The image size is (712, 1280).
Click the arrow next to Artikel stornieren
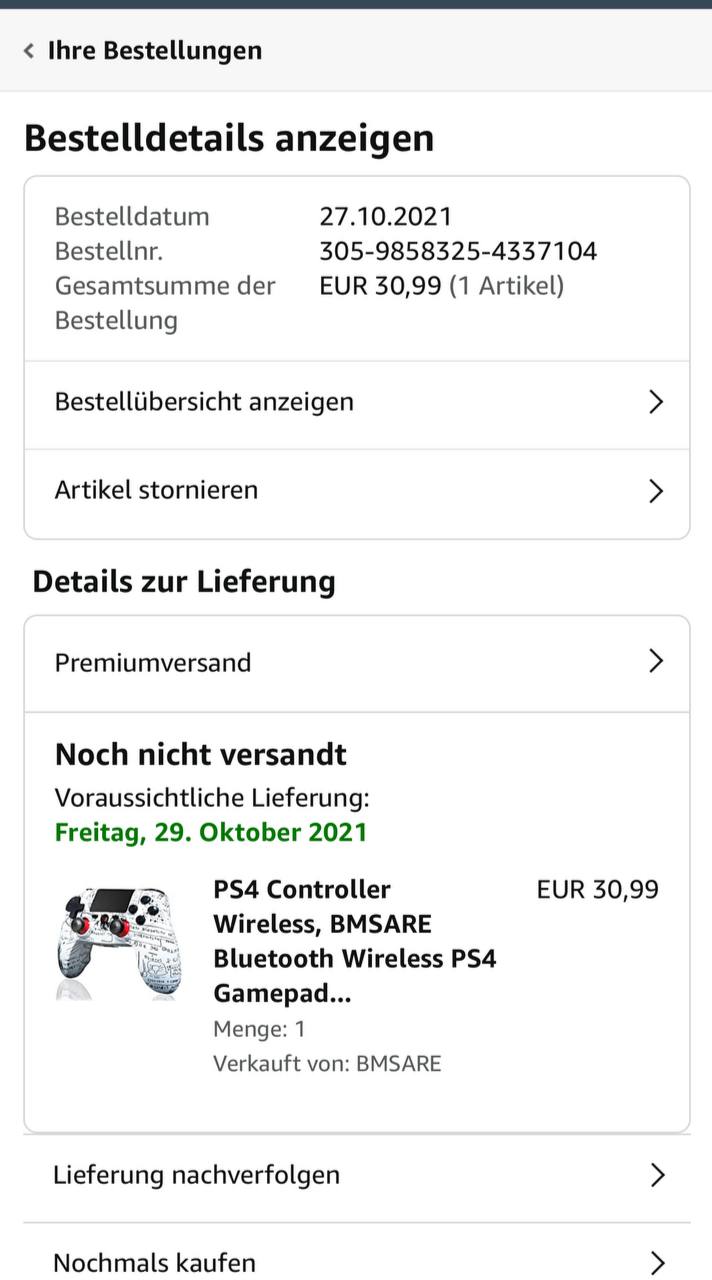pos(656,491)
